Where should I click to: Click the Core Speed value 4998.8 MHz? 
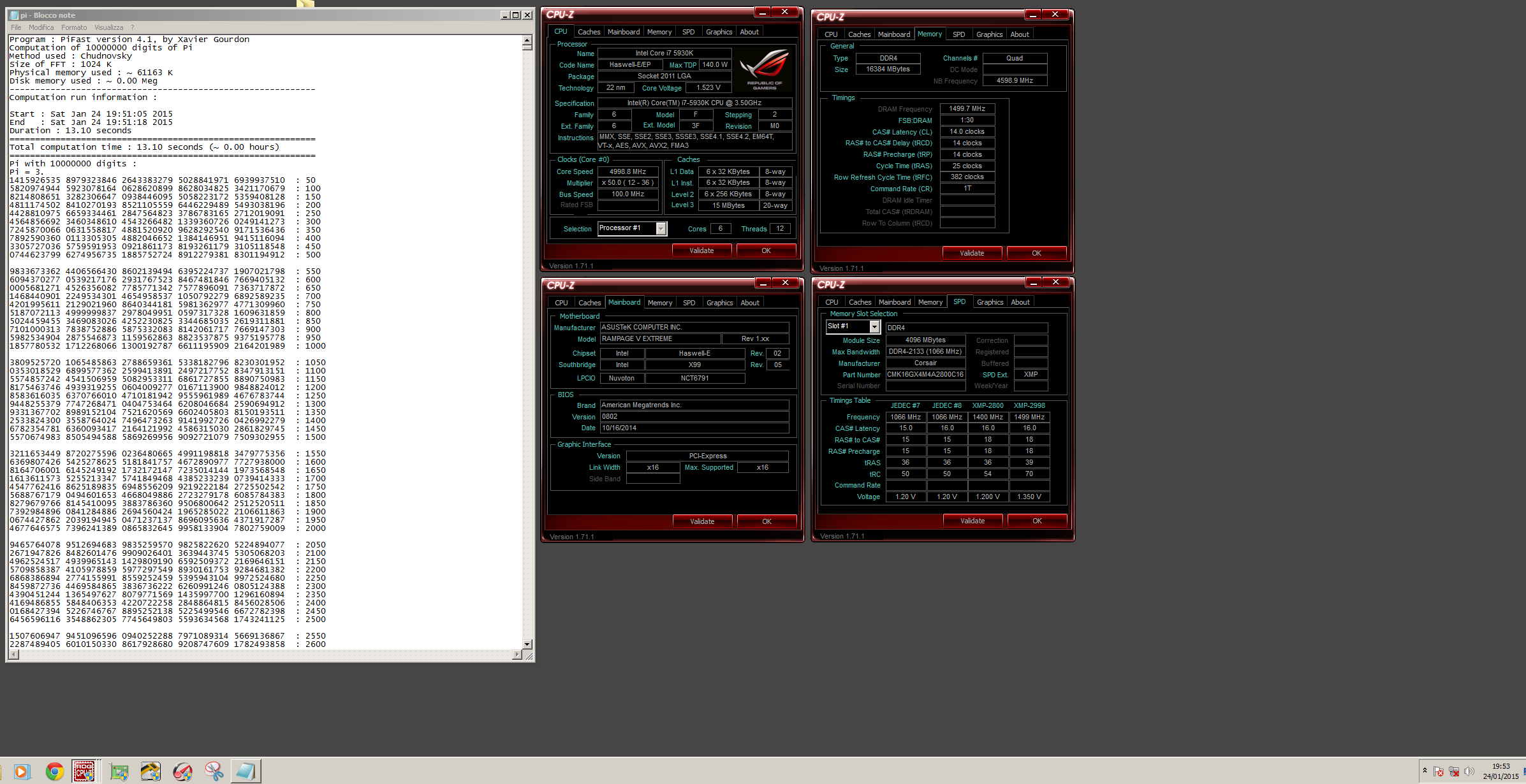627,171
